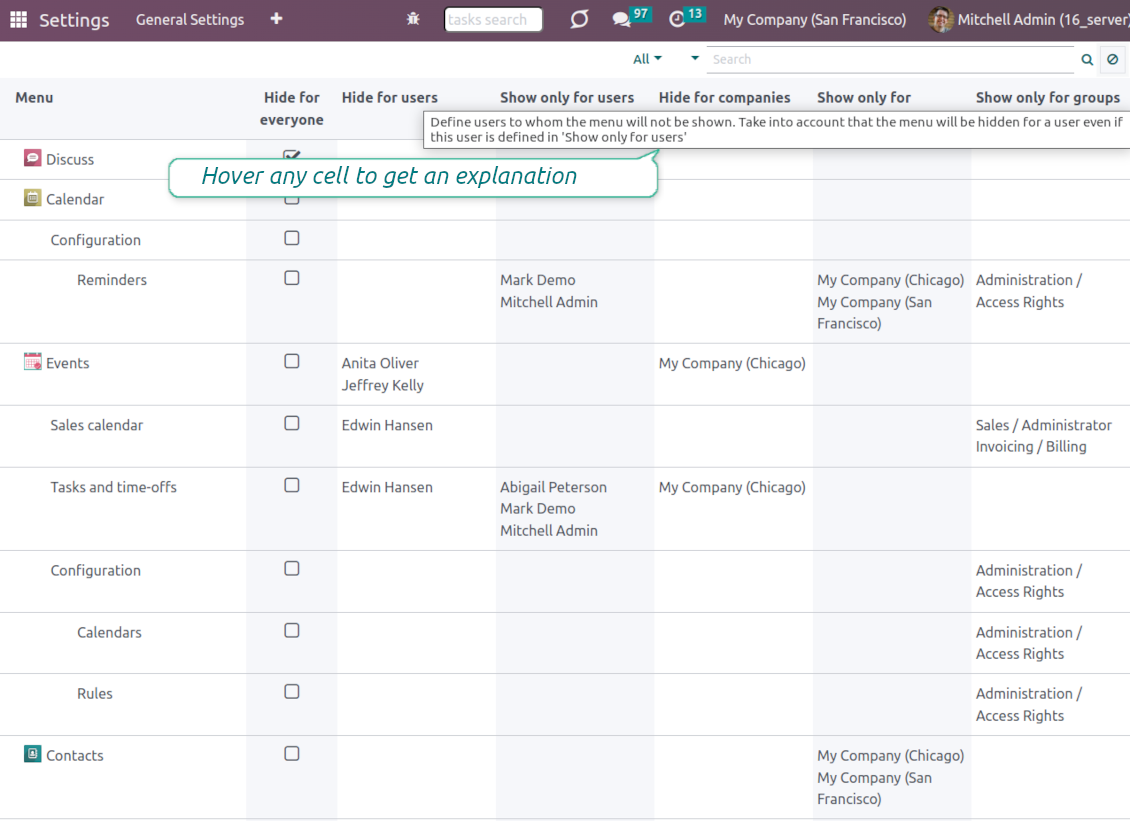Click Abigail Peterson in Tasks and time-offs row
This screenshot has width=1130, height=821.
553,487
